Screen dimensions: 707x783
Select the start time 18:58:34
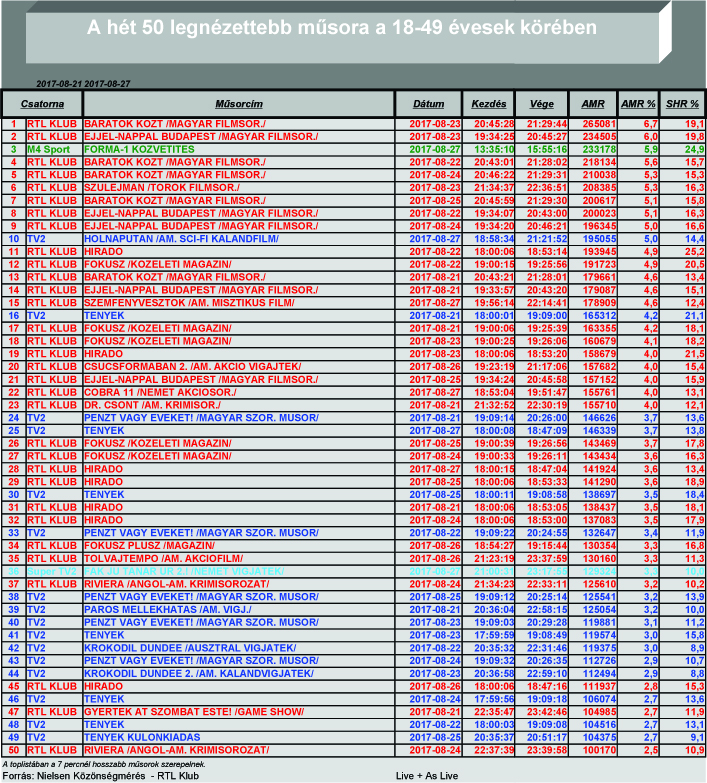tap(494, 239)
